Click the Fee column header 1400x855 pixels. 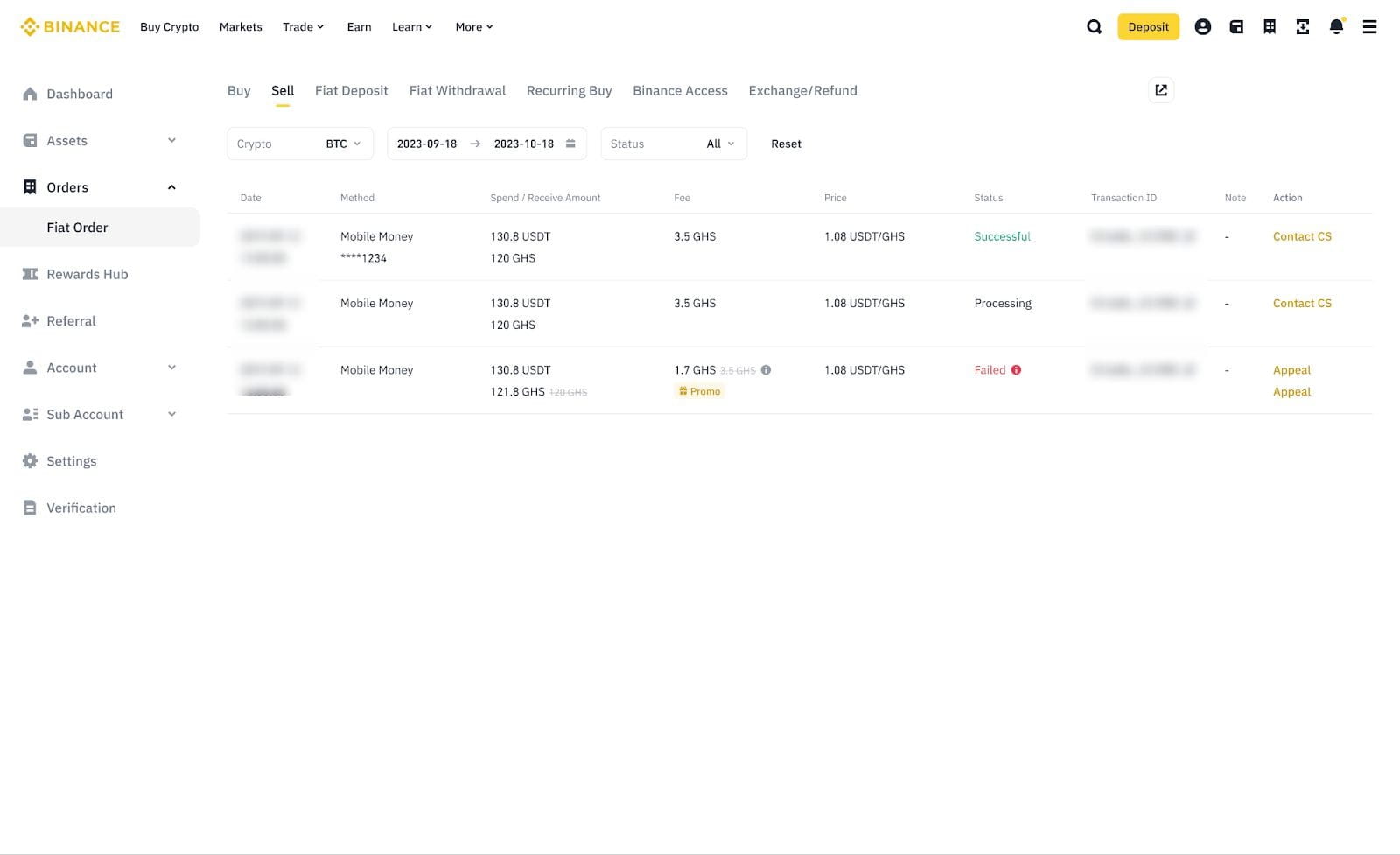click(682, 198)
